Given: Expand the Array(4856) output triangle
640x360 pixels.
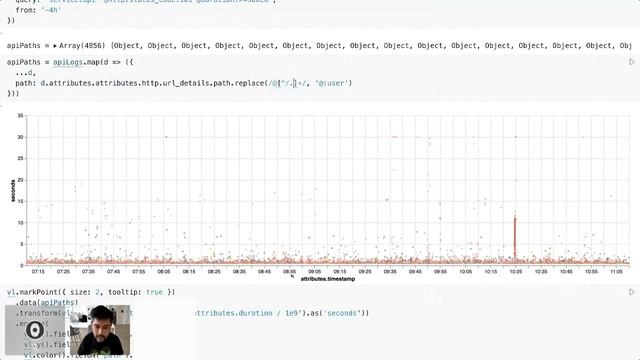Looking at the screenshot, I should 55,46.
